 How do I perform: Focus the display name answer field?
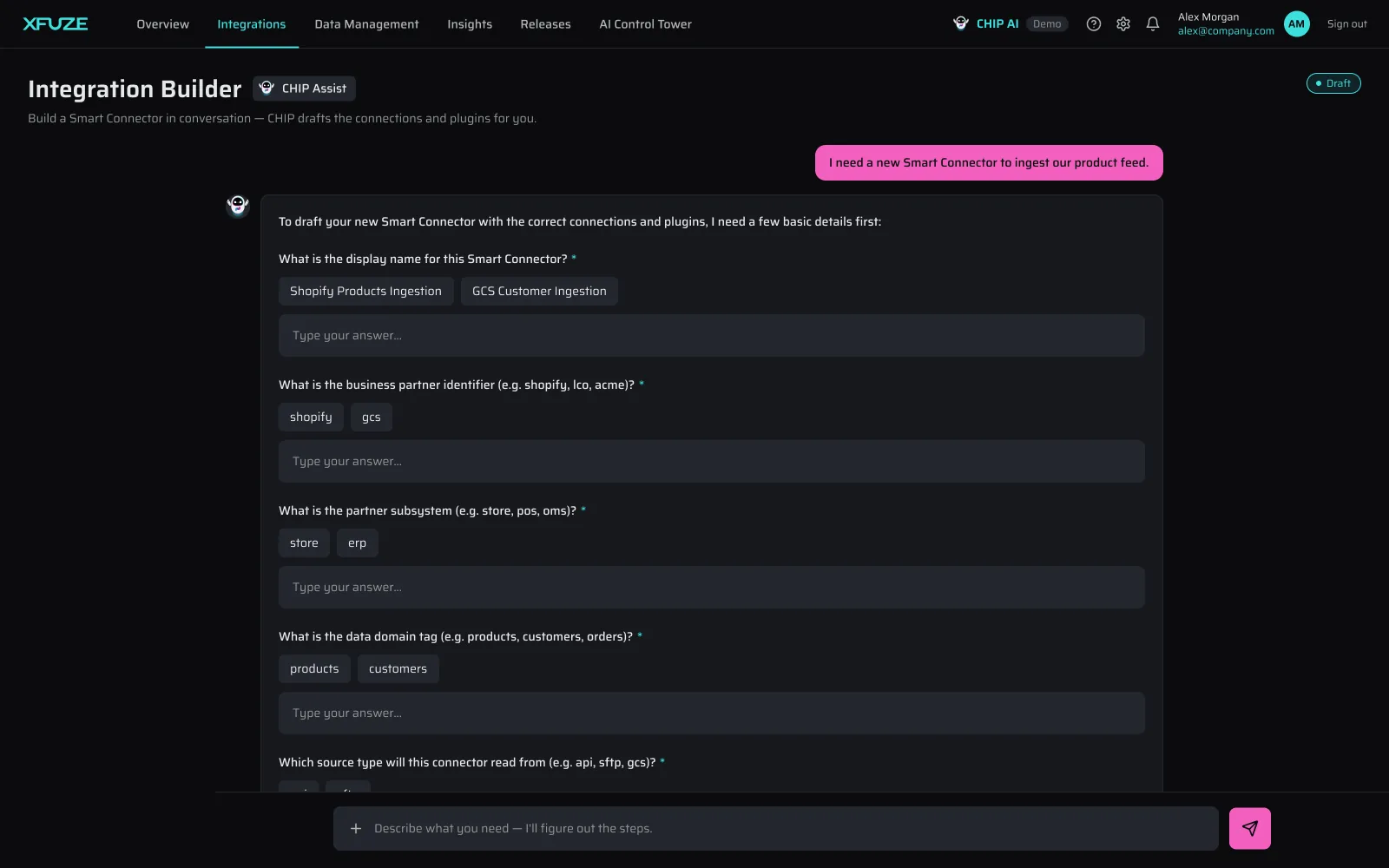pos(711,335)
